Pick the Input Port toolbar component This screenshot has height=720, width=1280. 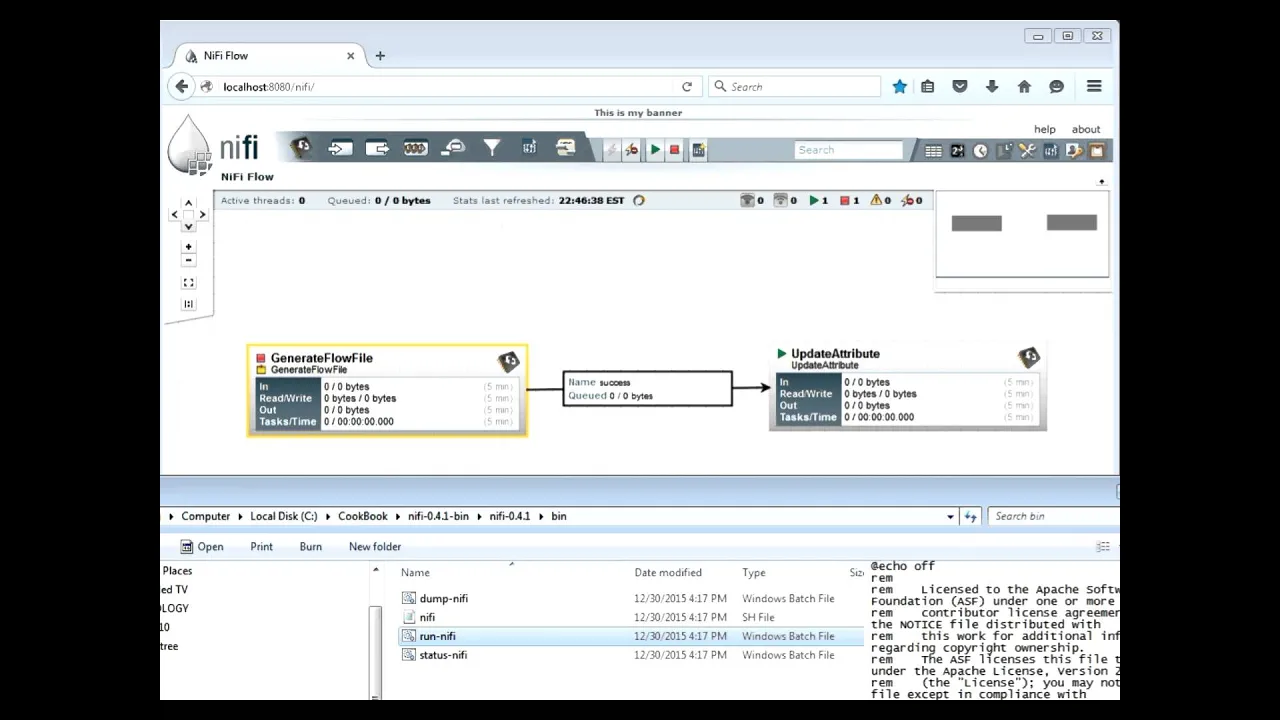pyautogui.click(x=340, y=148)
